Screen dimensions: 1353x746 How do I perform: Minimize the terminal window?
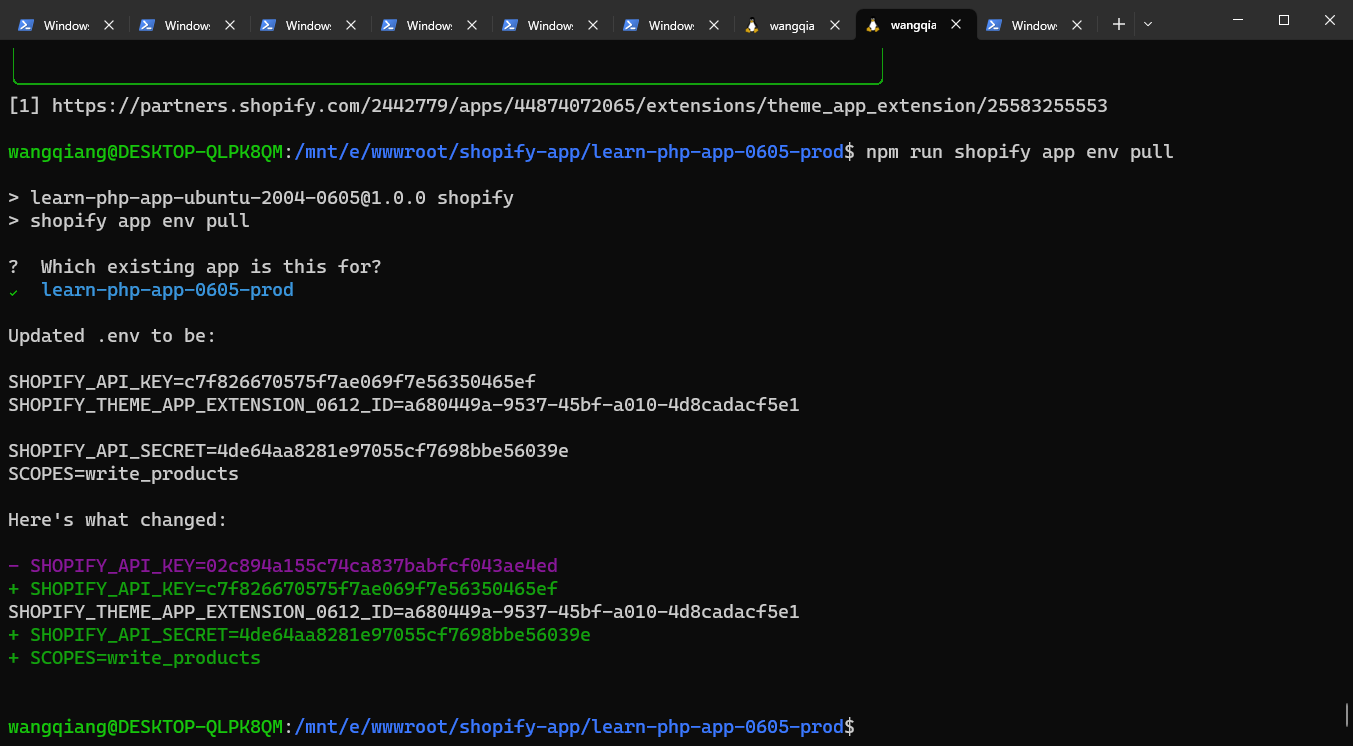point(1238,20)
